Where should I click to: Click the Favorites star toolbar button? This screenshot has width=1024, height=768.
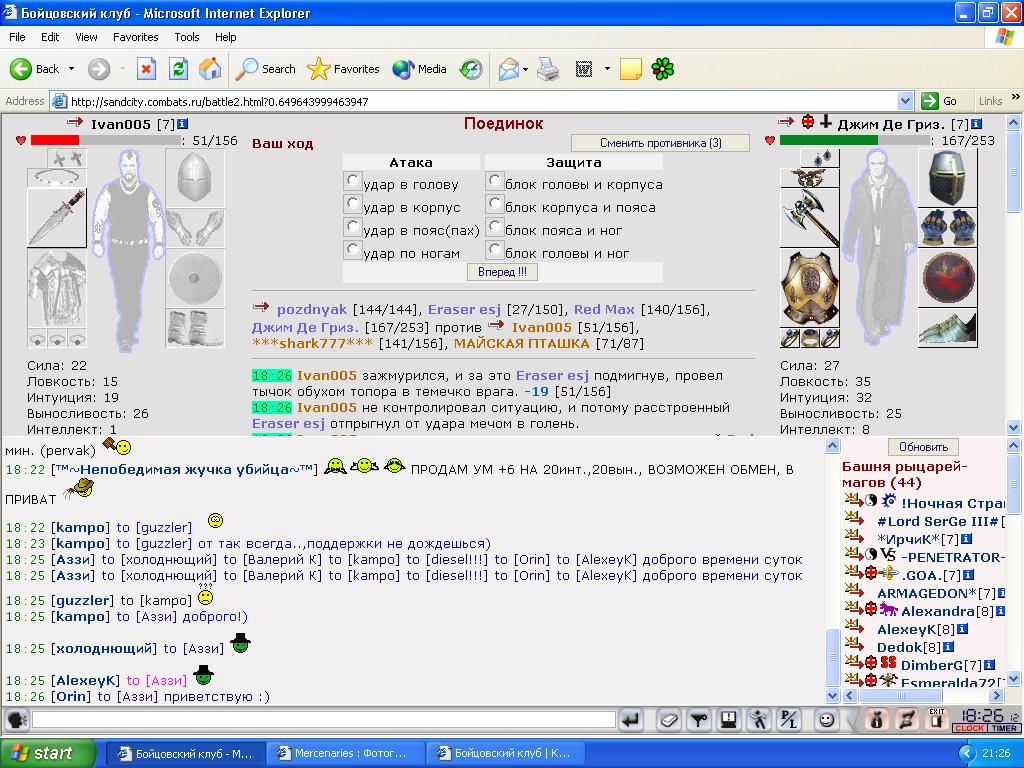click(x=343, y=69)
